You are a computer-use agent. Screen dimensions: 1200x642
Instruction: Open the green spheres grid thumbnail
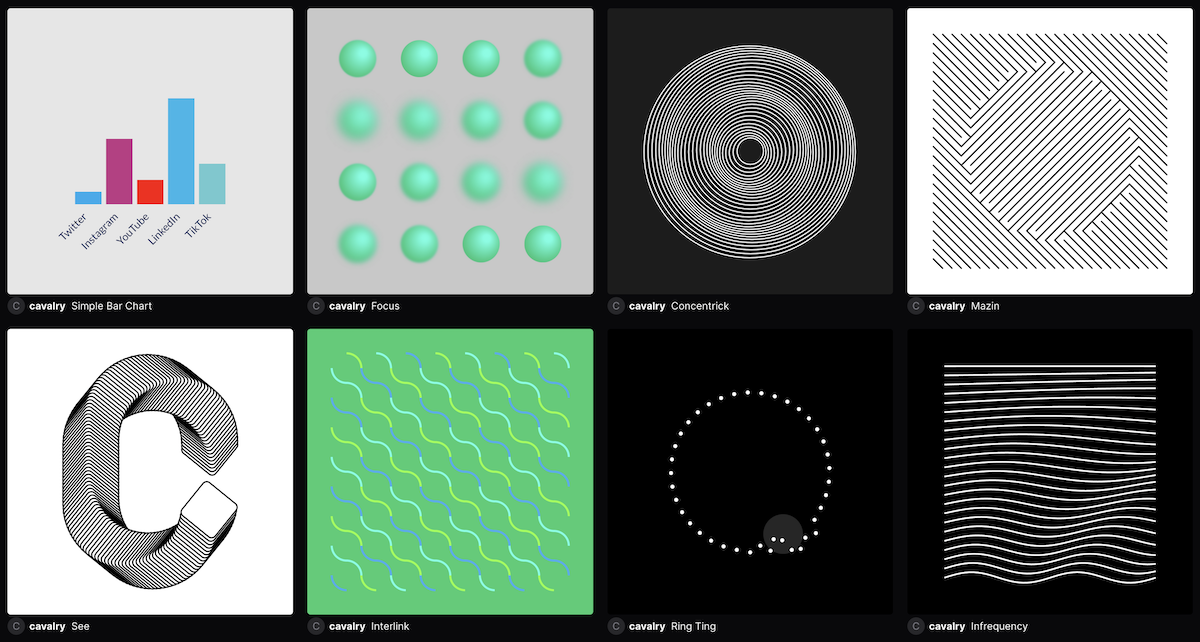pos(450,151)
